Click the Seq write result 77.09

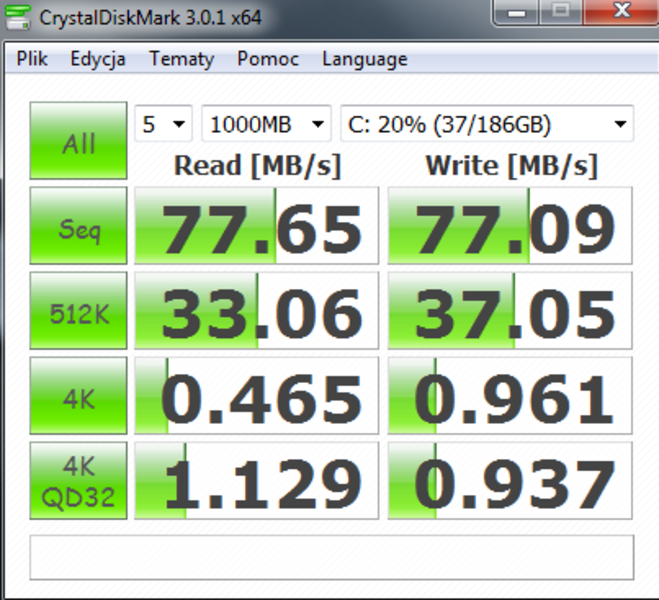pyautogui.click(x=510, y=226)
